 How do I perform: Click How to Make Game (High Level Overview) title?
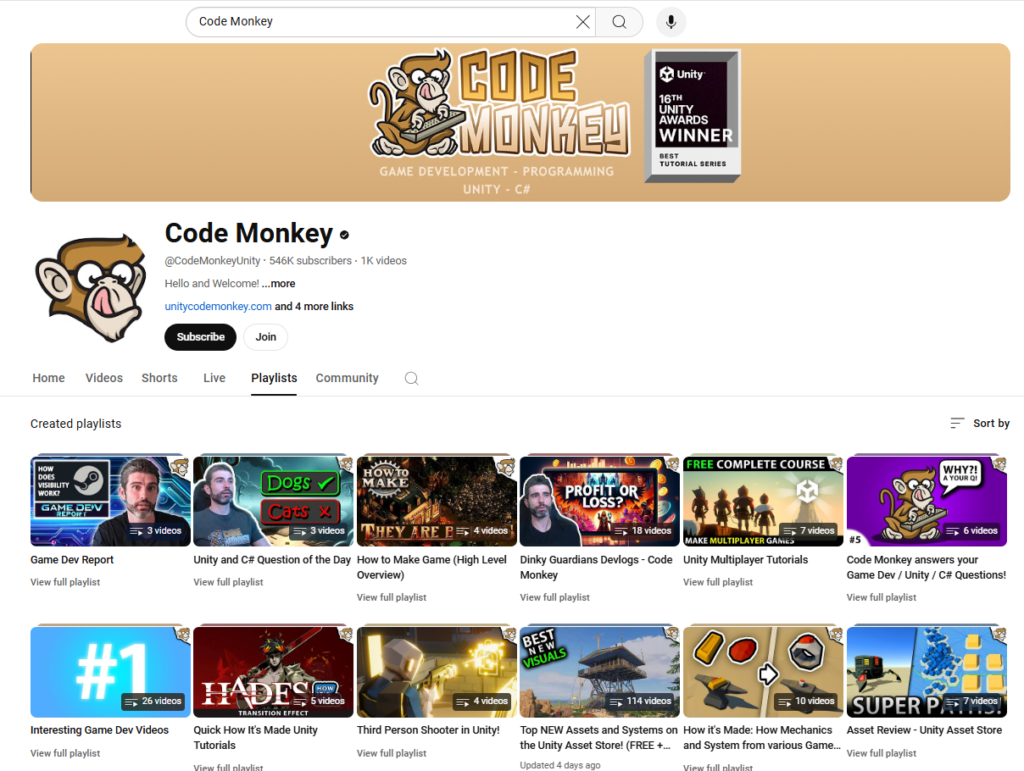432,567
